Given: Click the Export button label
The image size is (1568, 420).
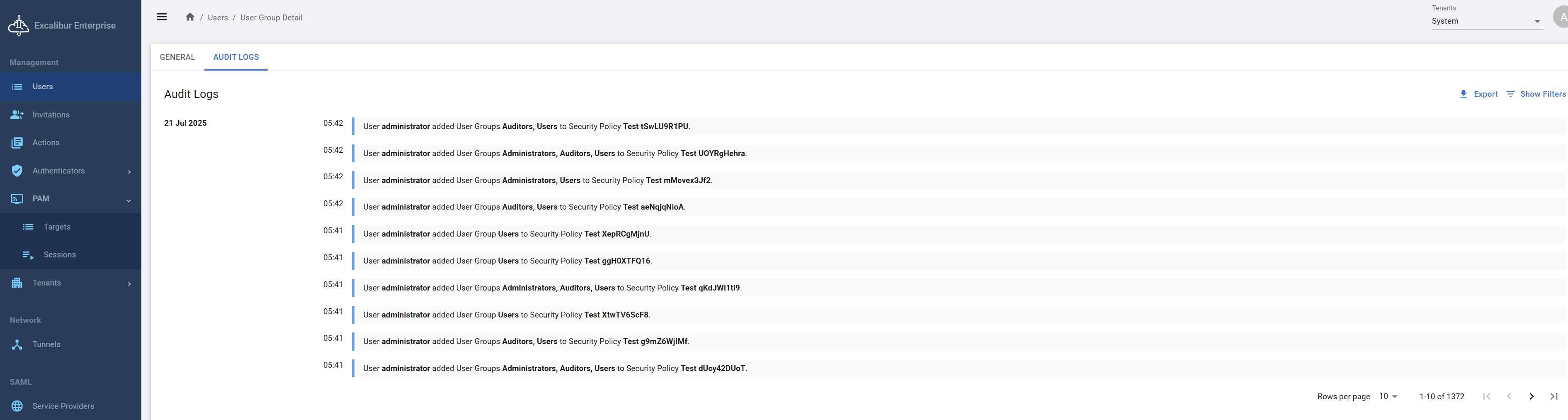Looking at the screenshot, I should (x=1486, y=94).
